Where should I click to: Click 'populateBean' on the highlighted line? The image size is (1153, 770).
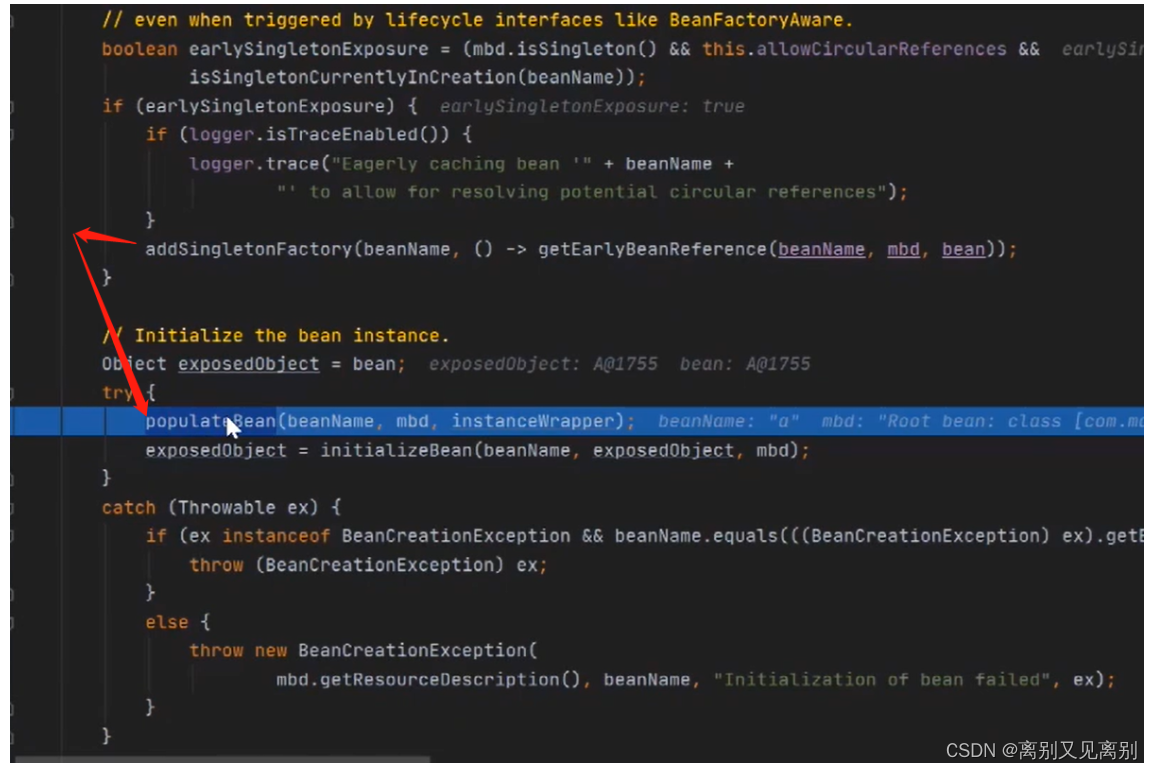pos(210,421)
